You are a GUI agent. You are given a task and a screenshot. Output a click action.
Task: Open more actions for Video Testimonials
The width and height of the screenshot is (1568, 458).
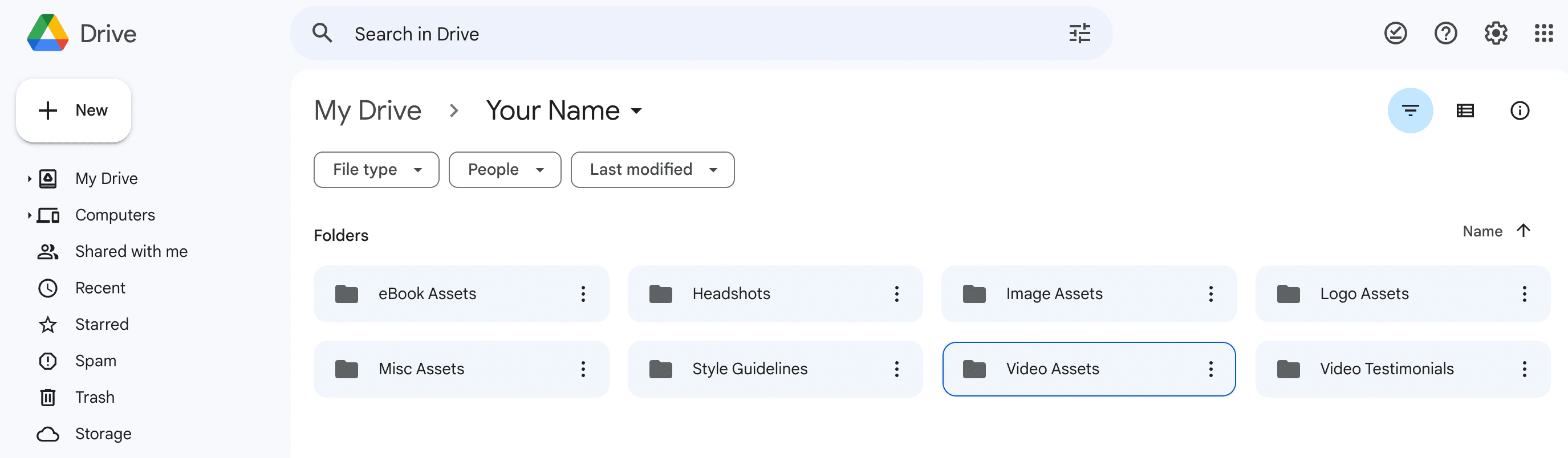(x=1524, y=369)
